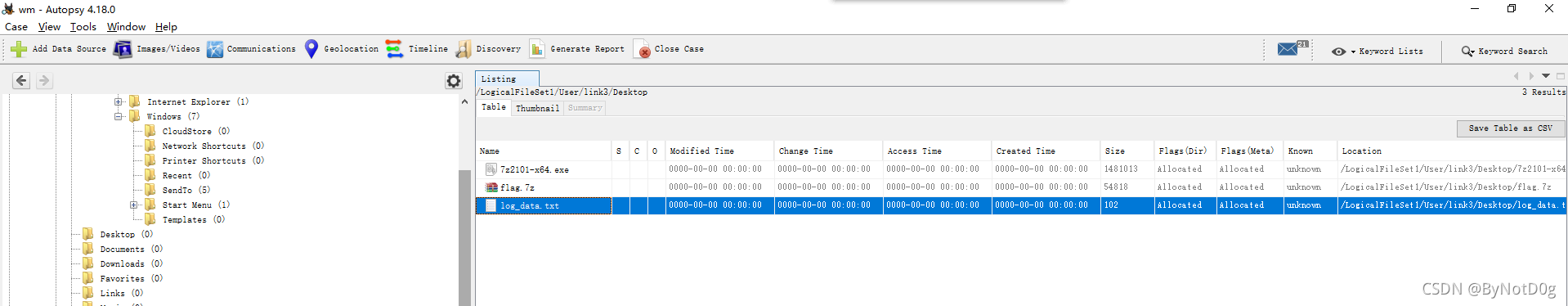Collapse the Windows tree node
The image size is (1568, 306).
(x=119, y=117)
